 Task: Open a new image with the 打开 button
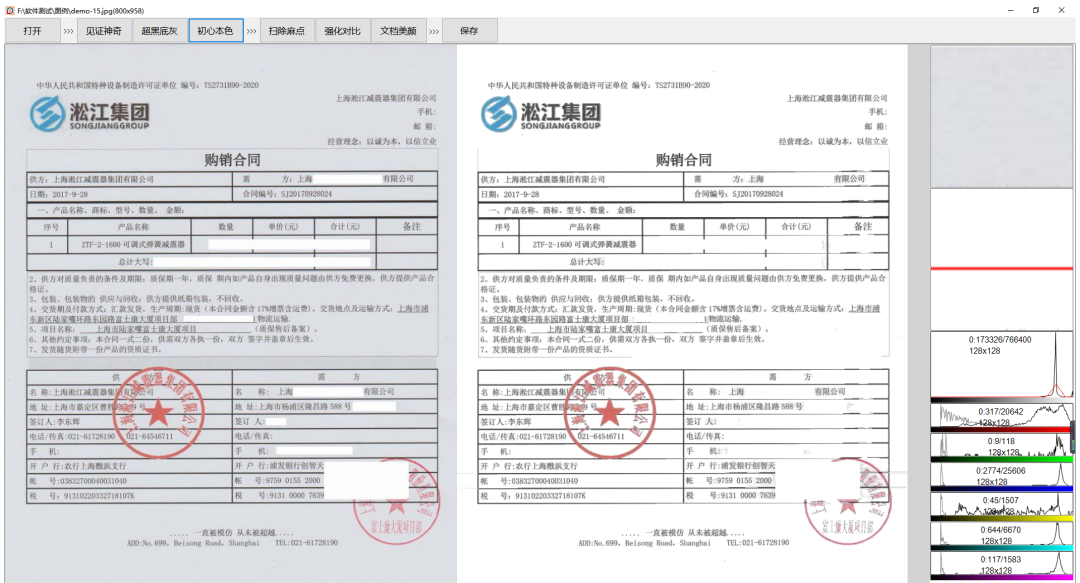[x=30, y=30]
